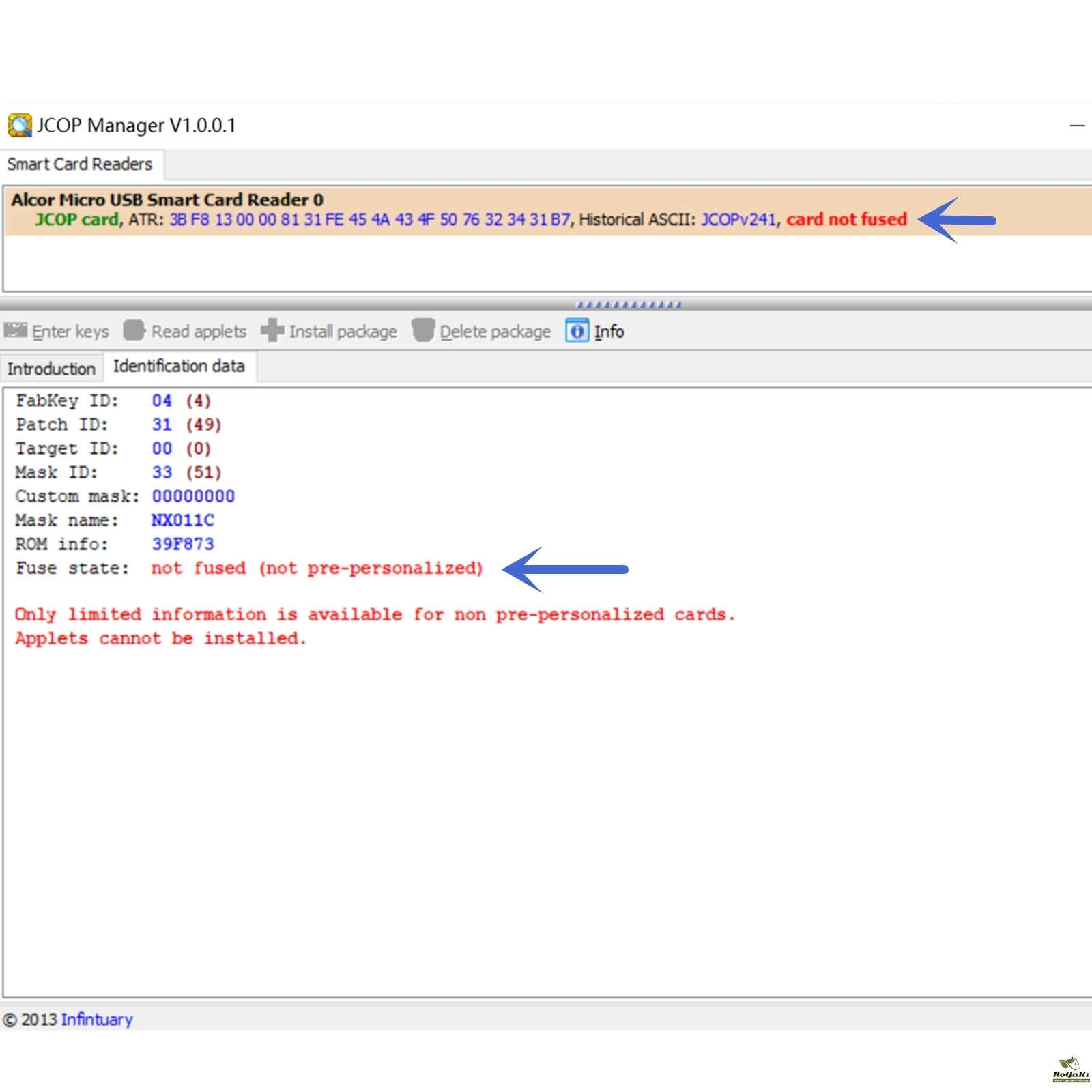This screenshot has width=1092, height=1092.
Task: Click the JCOP Manager app icon in title bar
Action: click(x=19, y=126)
